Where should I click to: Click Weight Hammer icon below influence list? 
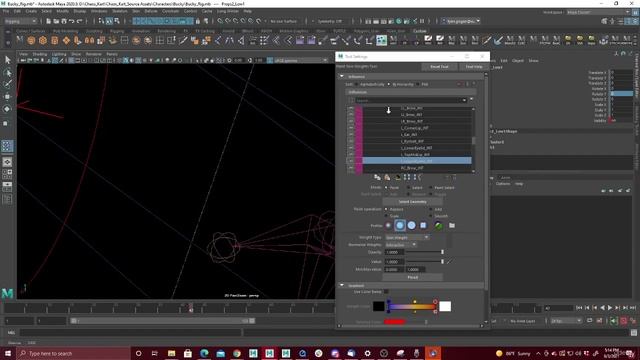[397, 177]
